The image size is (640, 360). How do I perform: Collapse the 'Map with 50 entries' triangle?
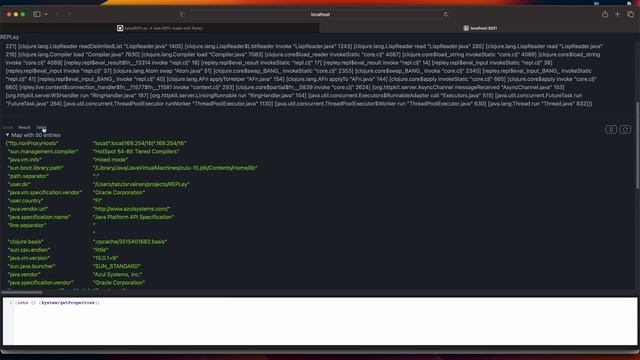pyautogui.click(x=7, y=135)
